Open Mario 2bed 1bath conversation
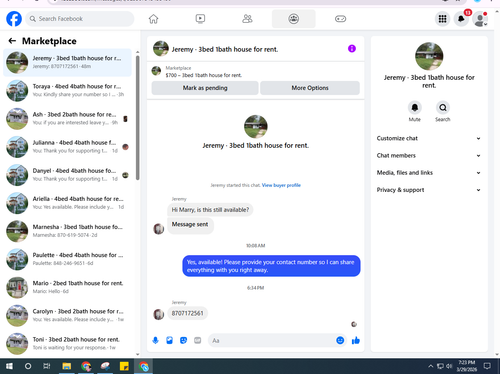Viewport: 500px width, 374px height. (67, 287)
